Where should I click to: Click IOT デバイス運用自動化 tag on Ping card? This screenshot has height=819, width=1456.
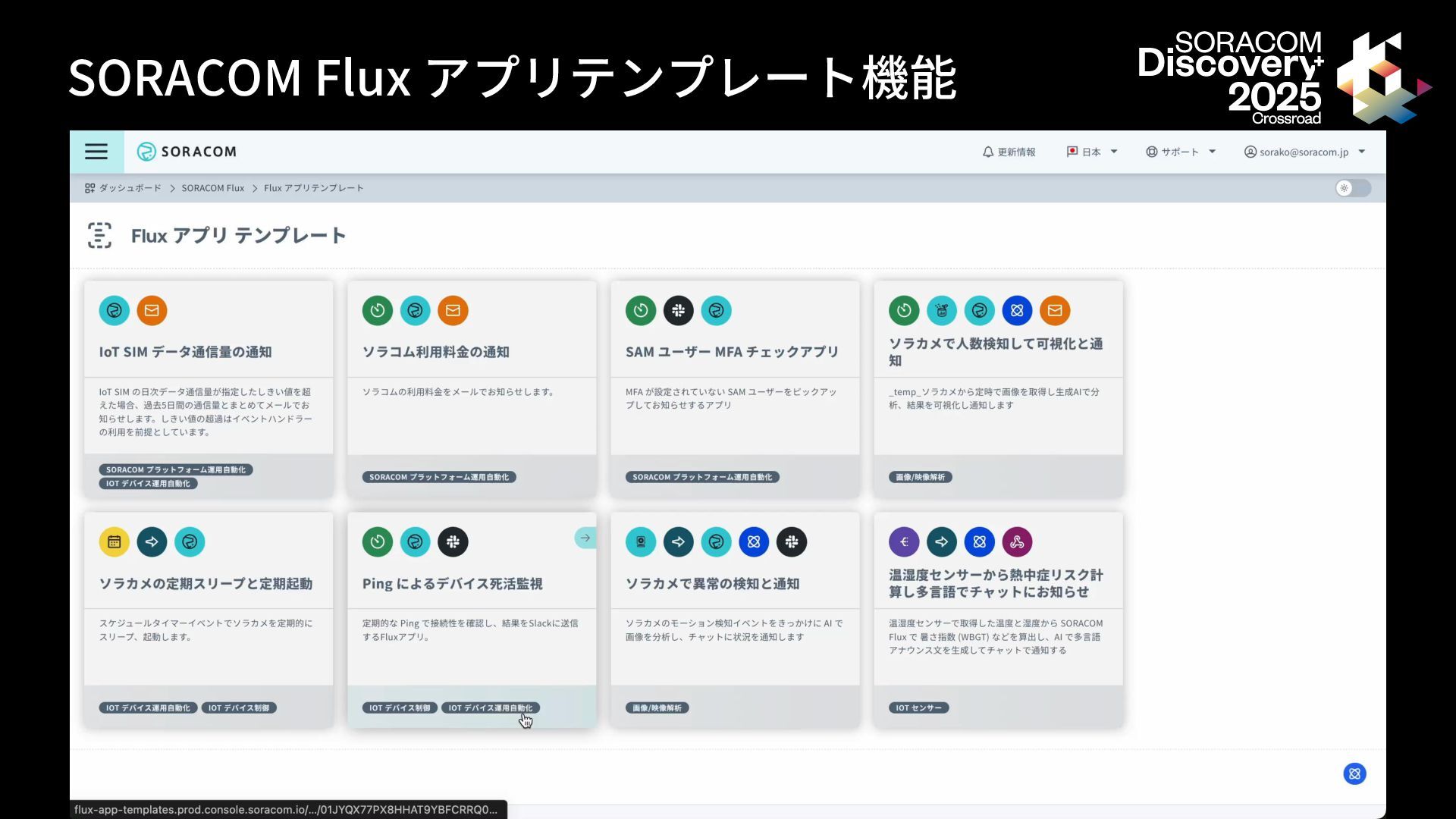[491, 708]
